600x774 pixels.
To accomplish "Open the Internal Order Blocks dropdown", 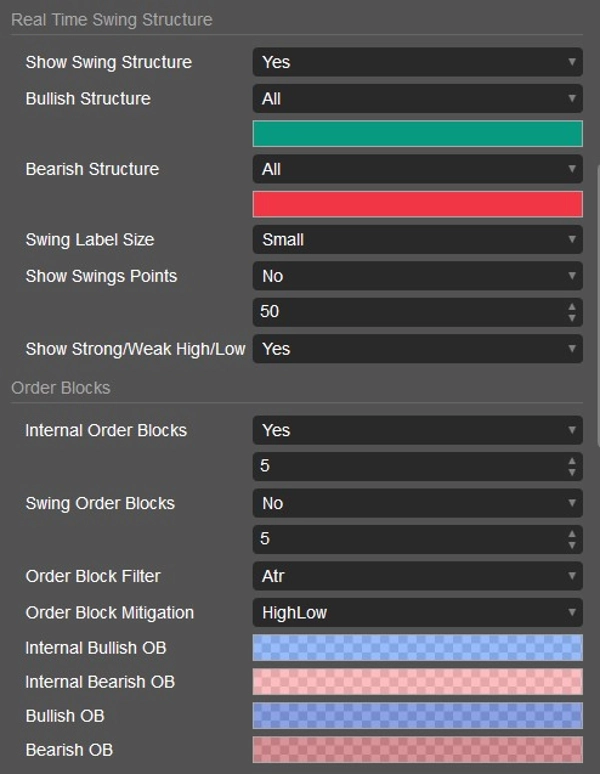I will [417, 430].
